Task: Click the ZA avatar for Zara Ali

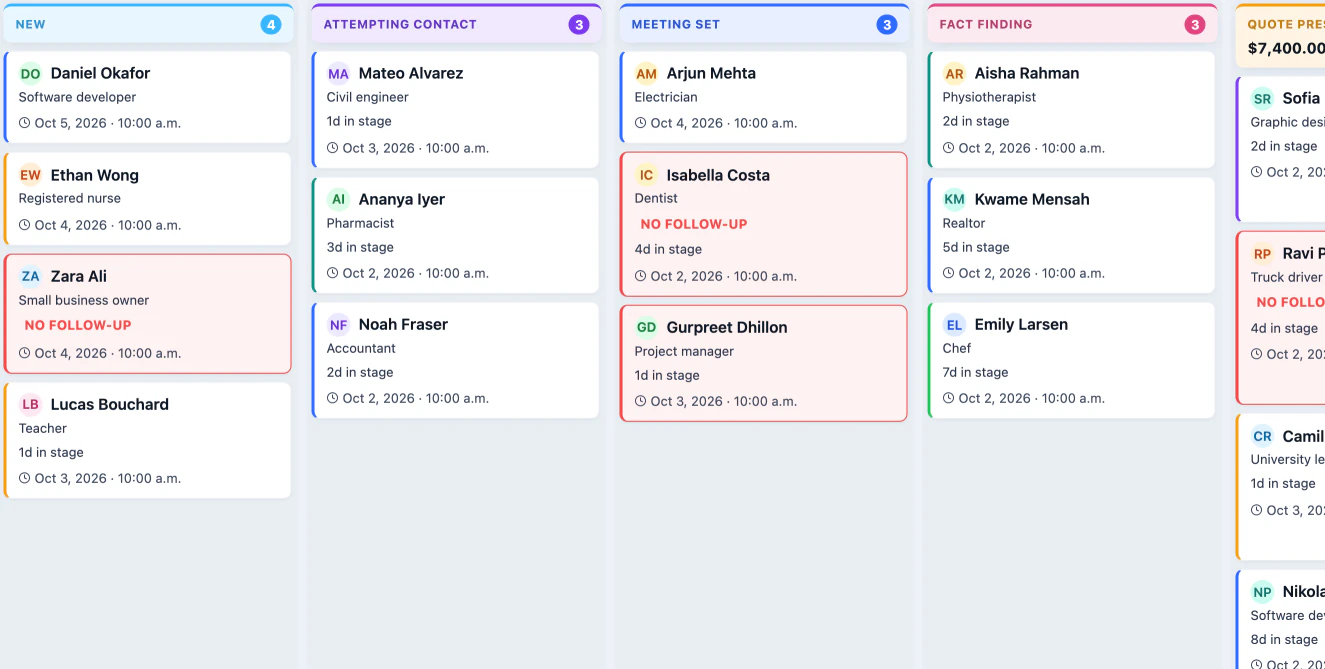Action: (31, 276)
